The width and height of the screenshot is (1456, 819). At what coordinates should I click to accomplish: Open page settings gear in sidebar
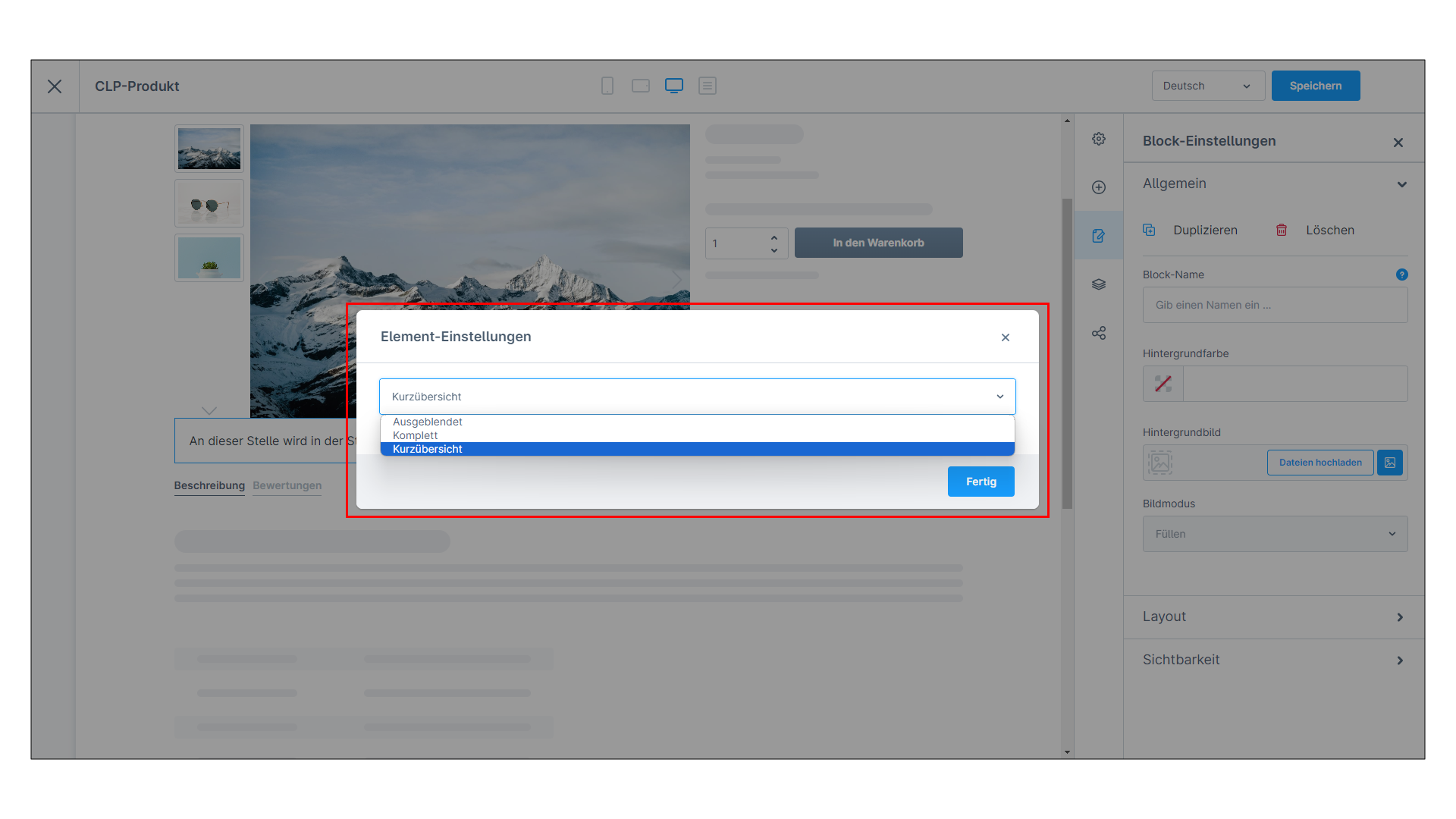tap(1099, 139)
